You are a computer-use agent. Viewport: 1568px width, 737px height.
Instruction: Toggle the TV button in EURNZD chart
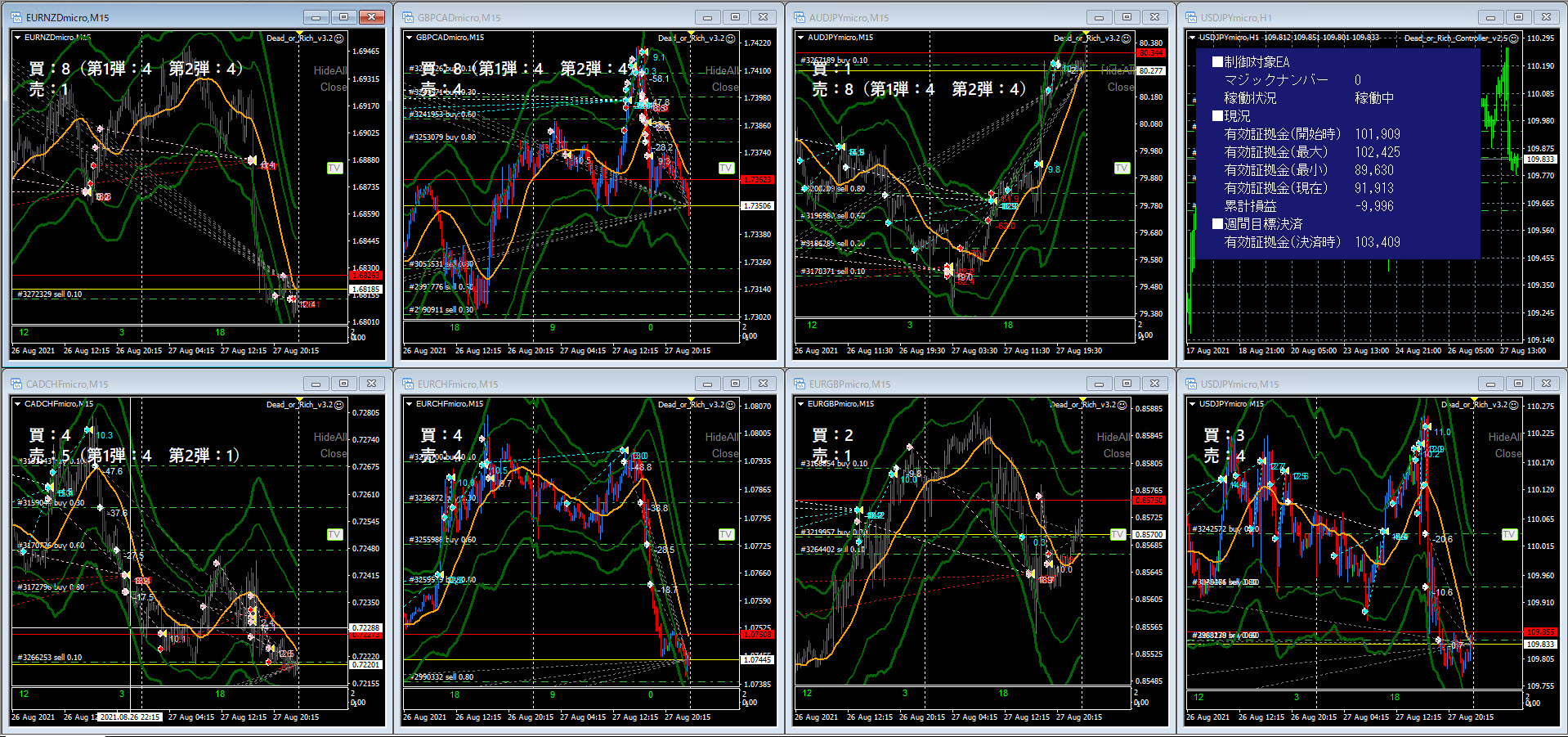pyautogui.click(x=334, y=169)
